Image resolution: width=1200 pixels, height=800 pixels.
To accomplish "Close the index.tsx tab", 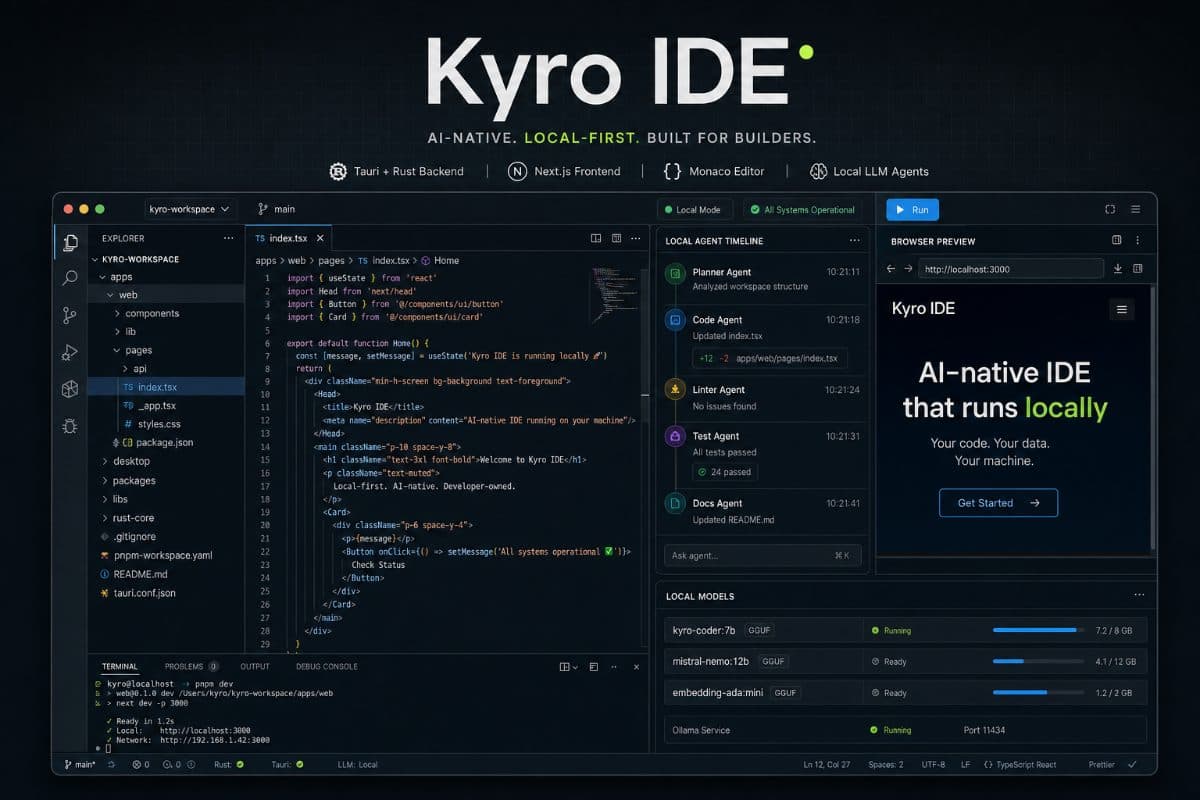I will 320,238.
